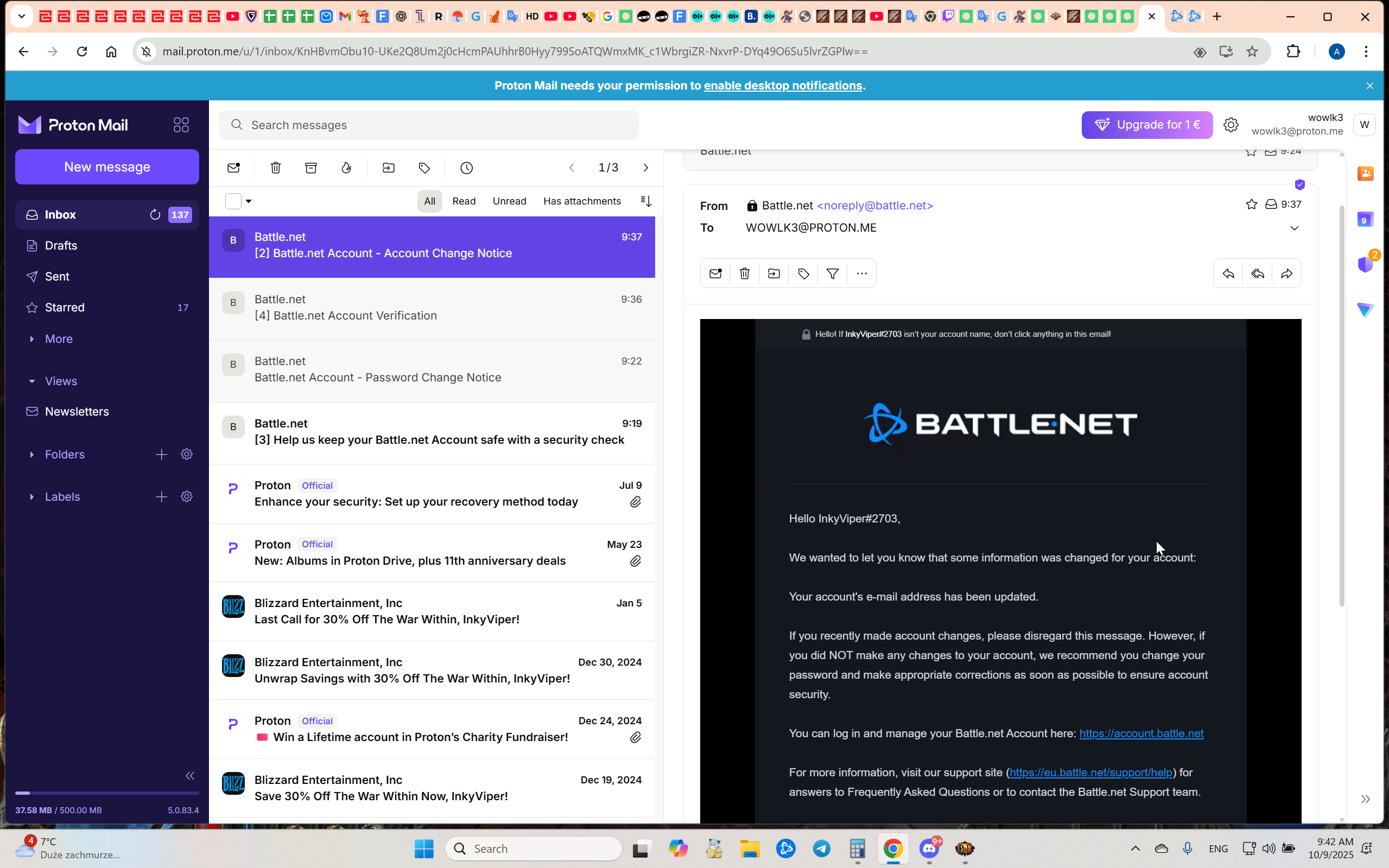Viewport: 1389px width, 868px height.
Task: Toggle the select-all messages checkbox
Action: click(233, 201)
